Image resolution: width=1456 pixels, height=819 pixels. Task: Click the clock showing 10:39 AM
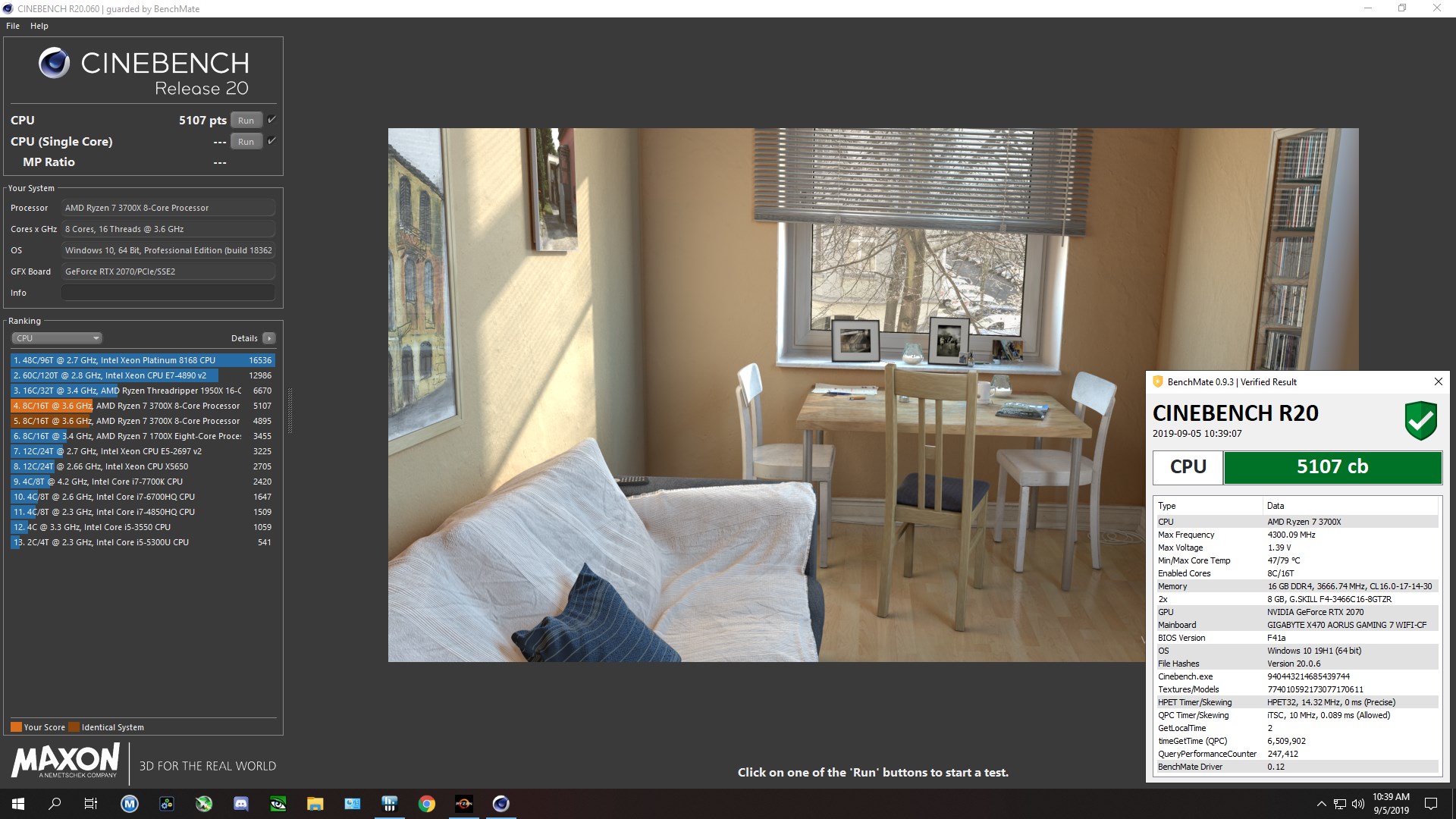point(1391,804)
